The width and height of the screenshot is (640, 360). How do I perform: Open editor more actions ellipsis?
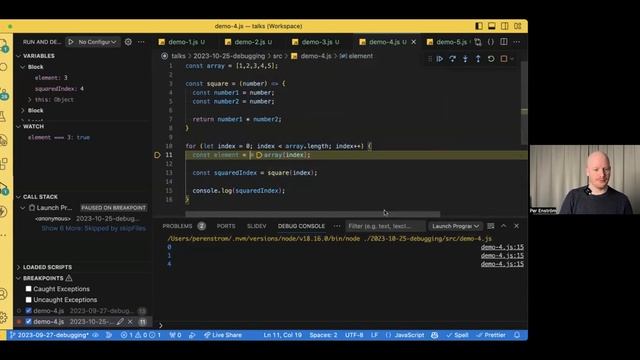517,42
